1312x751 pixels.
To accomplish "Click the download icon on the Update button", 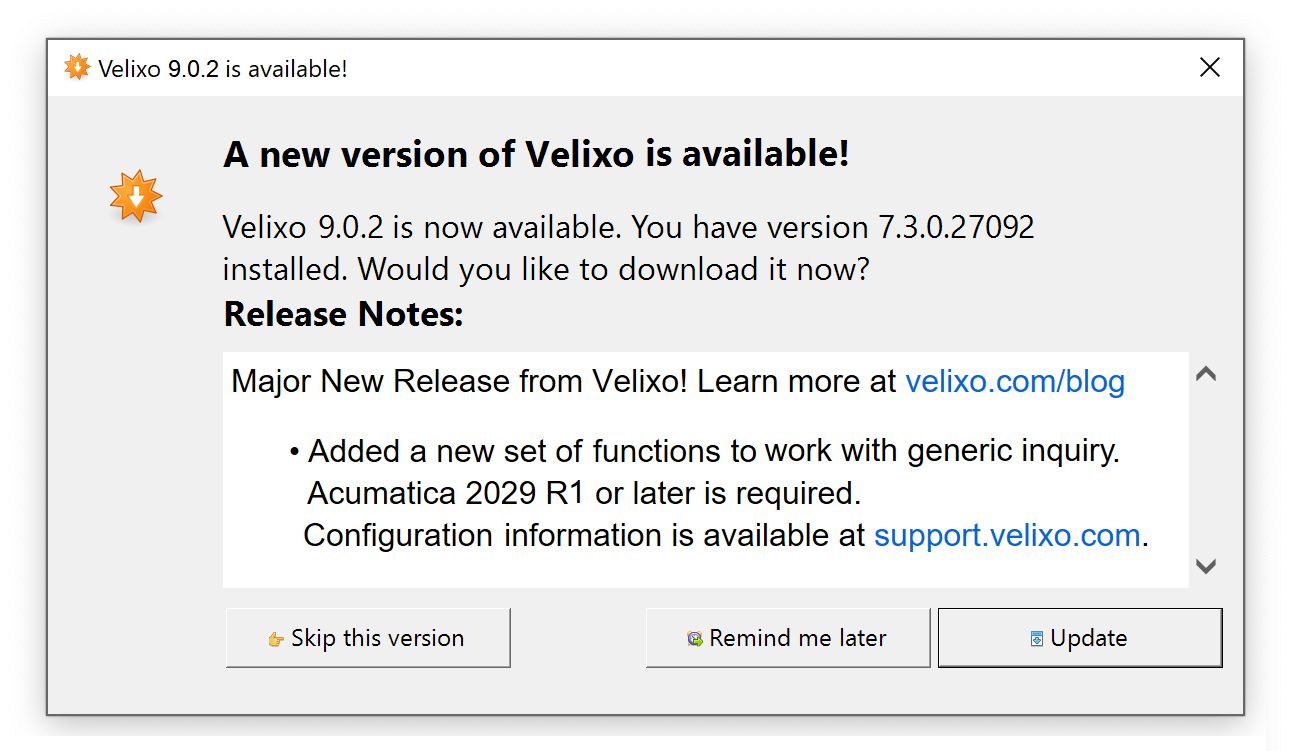I will 1037,639.
